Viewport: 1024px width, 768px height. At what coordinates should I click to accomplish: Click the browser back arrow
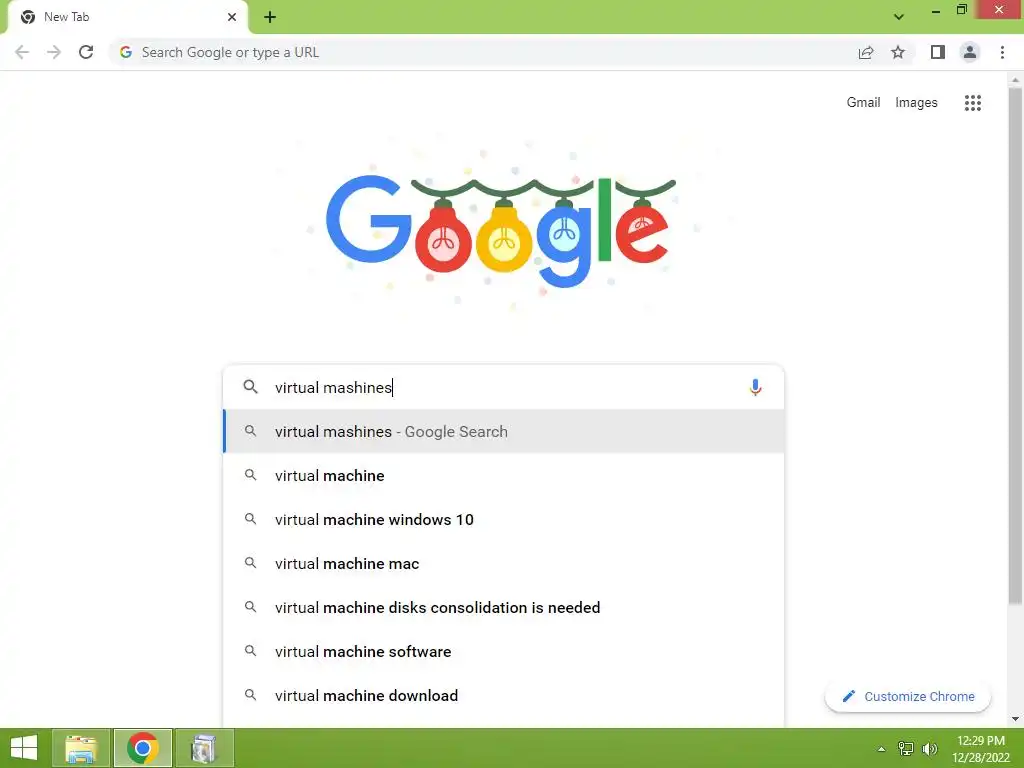point(22,52)
